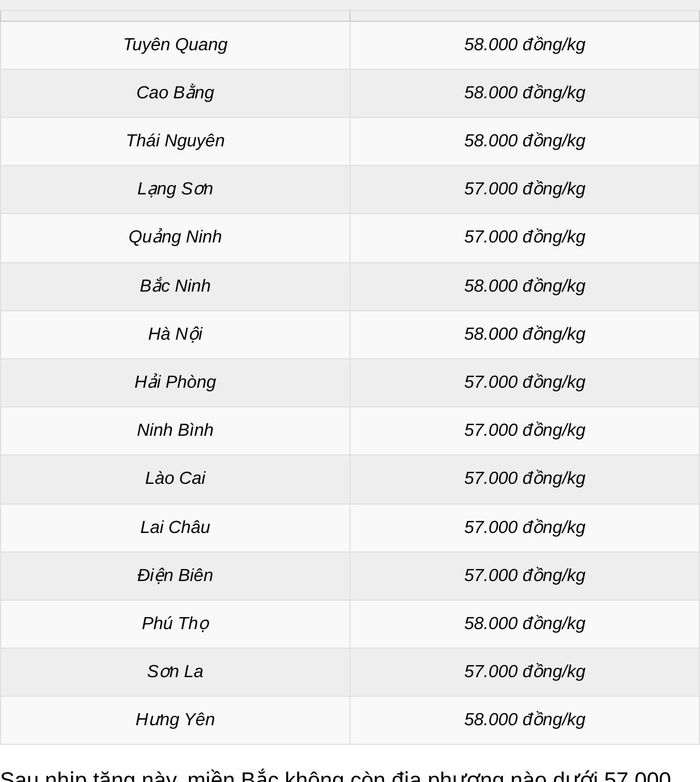Image resolution: width=700 pixels, height=782 pixels.
Task: Select the Lai Châu cell
Action: click(x=175, y=527)
